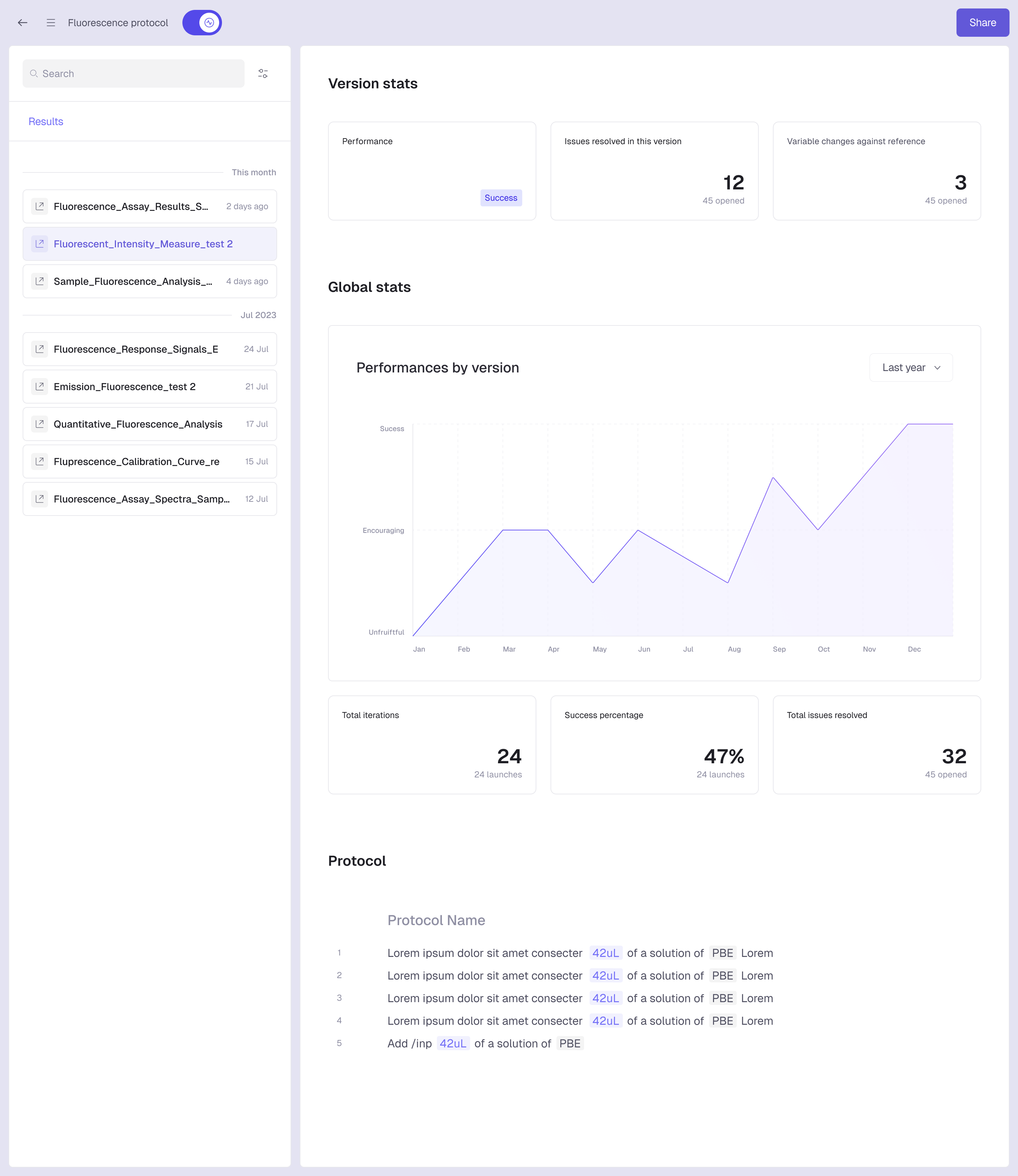Click the chevron in the Last year selector
Image resolution: width=1018 pixels, height=1176 pixels.
[x=937, y=368]
